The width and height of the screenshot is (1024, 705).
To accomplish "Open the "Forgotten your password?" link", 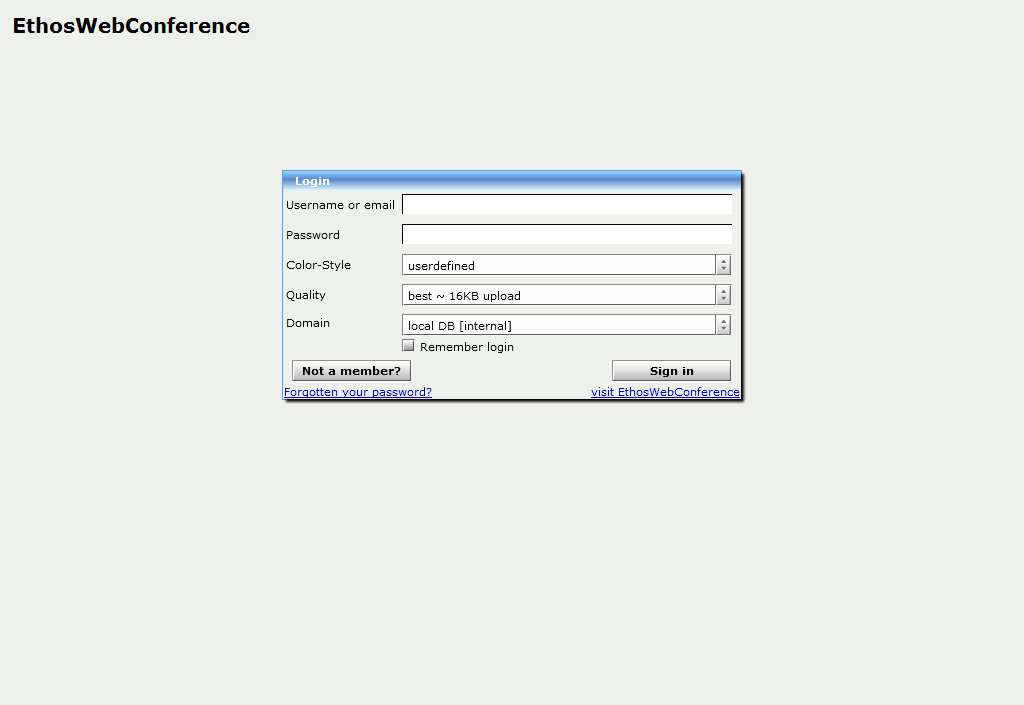I will (x=358, y=393).
